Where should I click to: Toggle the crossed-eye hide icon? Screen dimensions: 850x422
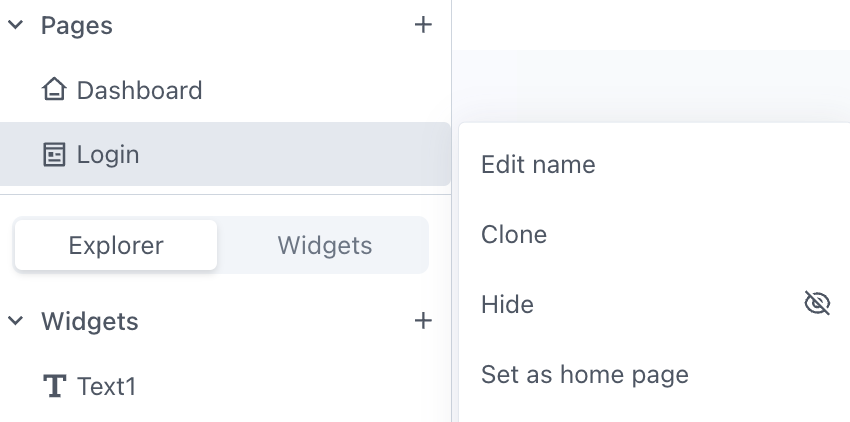coord(817,303)
